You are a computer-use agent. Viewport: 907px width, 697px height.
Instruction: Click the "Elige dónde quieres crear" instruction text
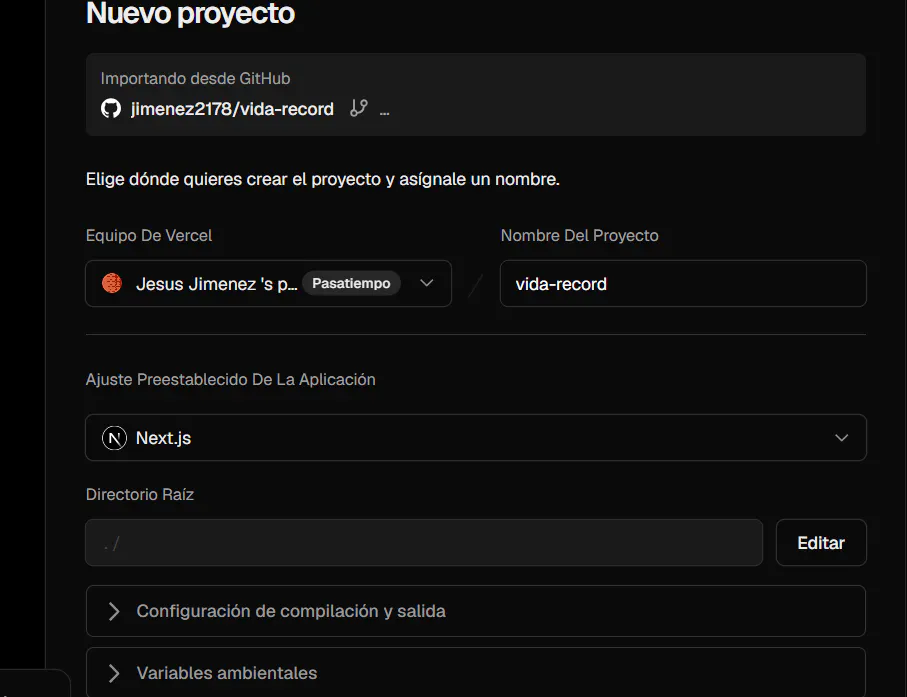323,179
